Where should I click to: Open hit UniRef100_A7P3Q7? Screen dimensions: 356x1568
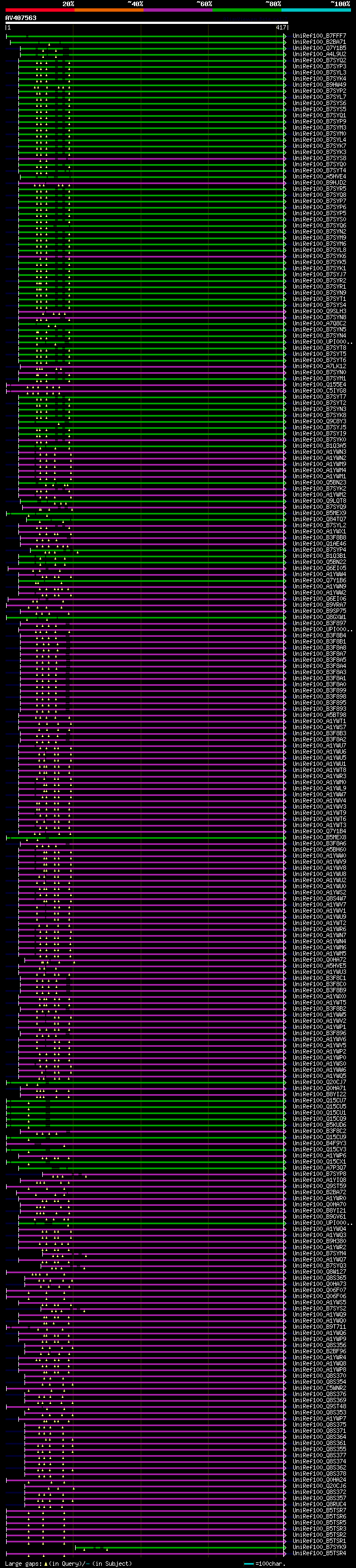(x=319, y=1168)
